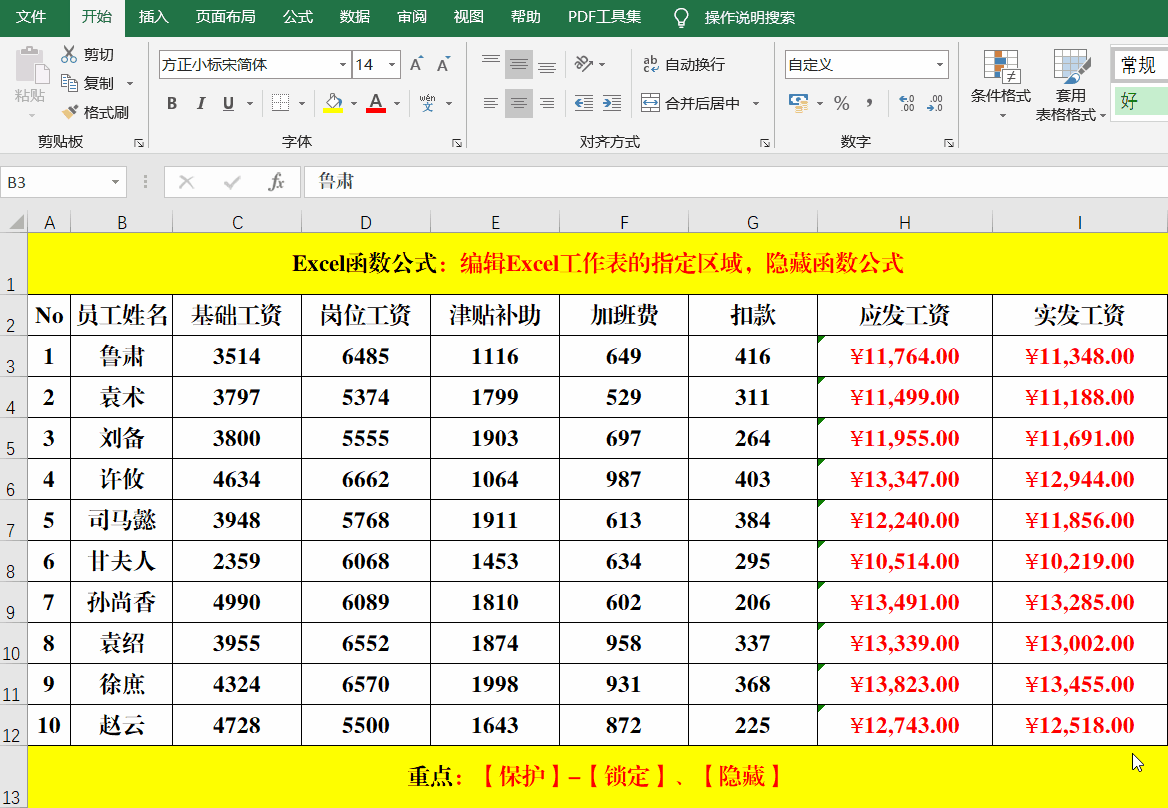Decrease font size with the smaller A icon
Screen dimensions: 1168x808
tap(443, 65)
